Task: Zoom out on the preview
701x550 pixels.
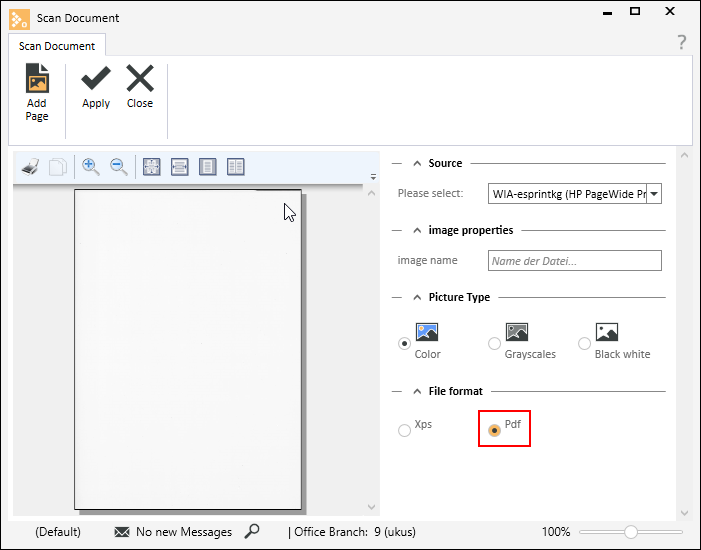Action: click(x=119, y=167)
